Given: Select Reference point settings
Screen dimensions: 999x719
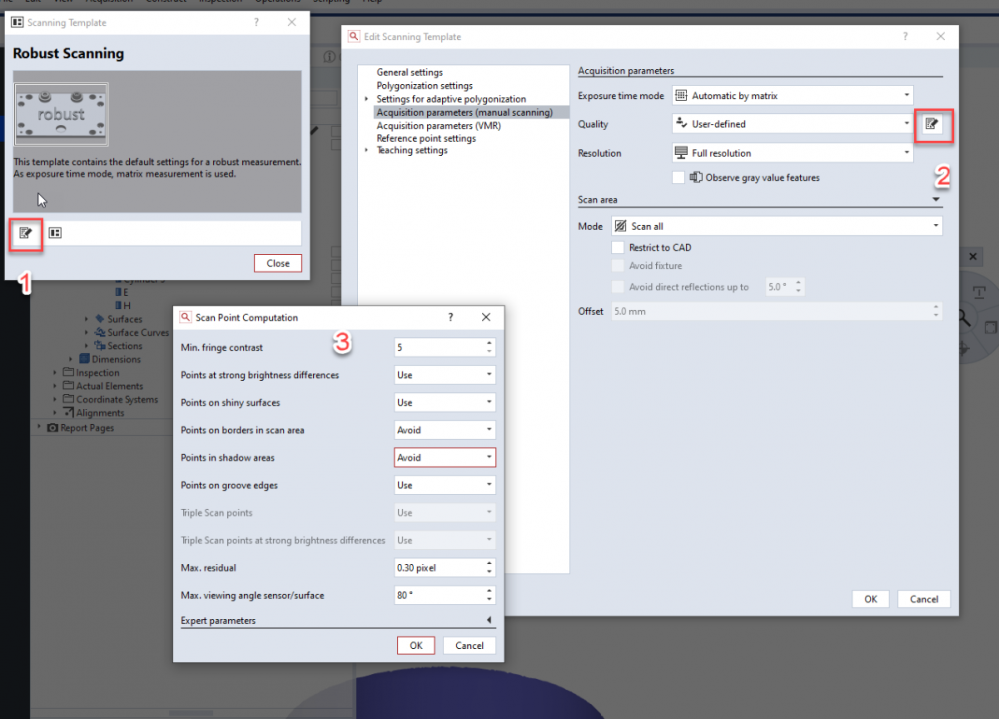Looking at the screenshot, I should (x=426, y=138).
